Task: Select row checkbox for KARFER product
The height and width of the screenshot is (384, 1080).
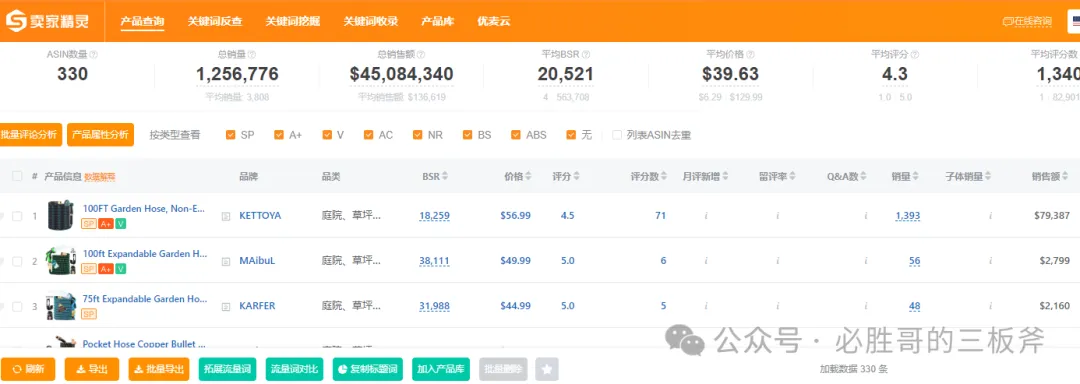Action: tap(17, 306)
